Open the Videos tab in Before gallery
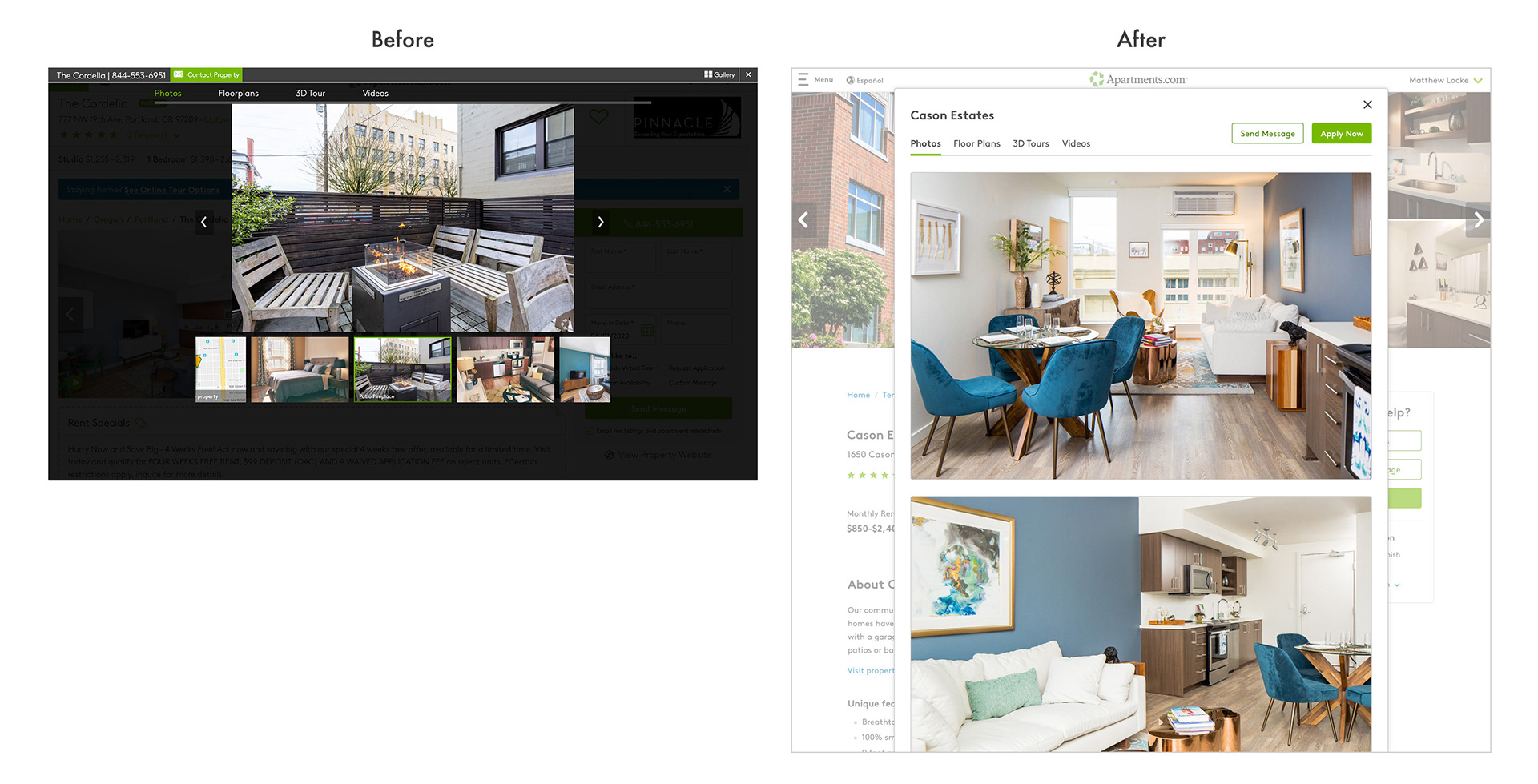1538x784 pixels. coord(375,94)
